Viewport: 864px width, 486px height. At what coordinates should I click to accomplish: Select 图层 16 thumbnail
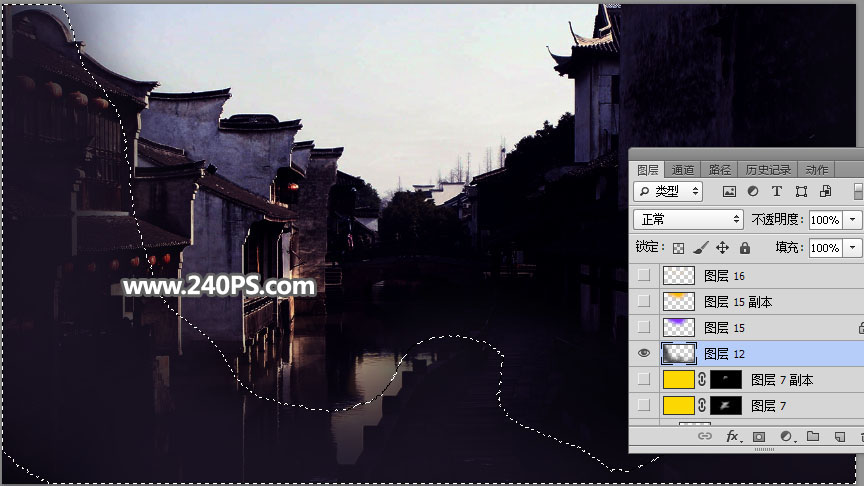point(678,275)
